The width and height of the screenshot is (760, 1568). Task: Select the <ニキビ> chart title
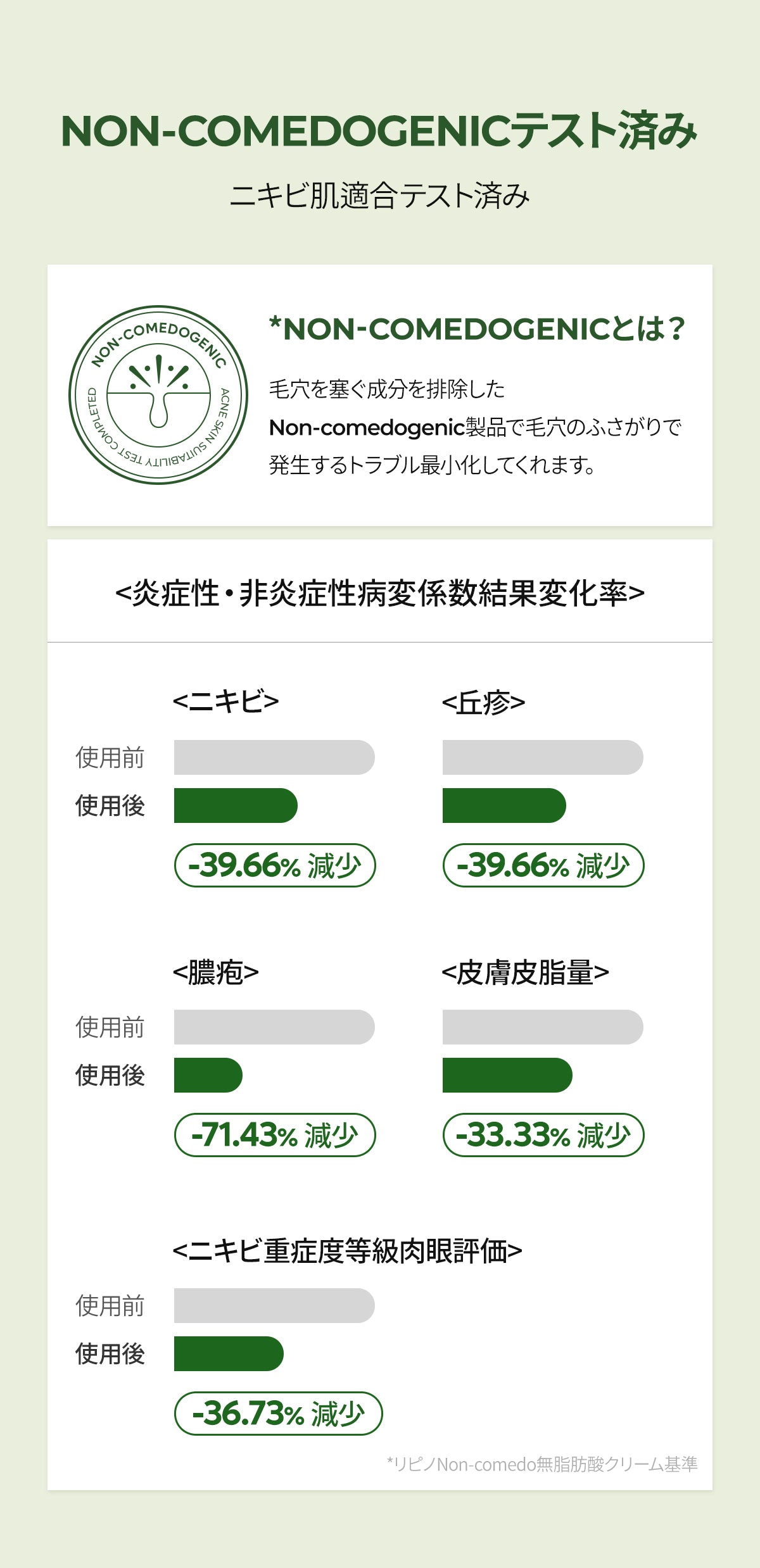225,701
